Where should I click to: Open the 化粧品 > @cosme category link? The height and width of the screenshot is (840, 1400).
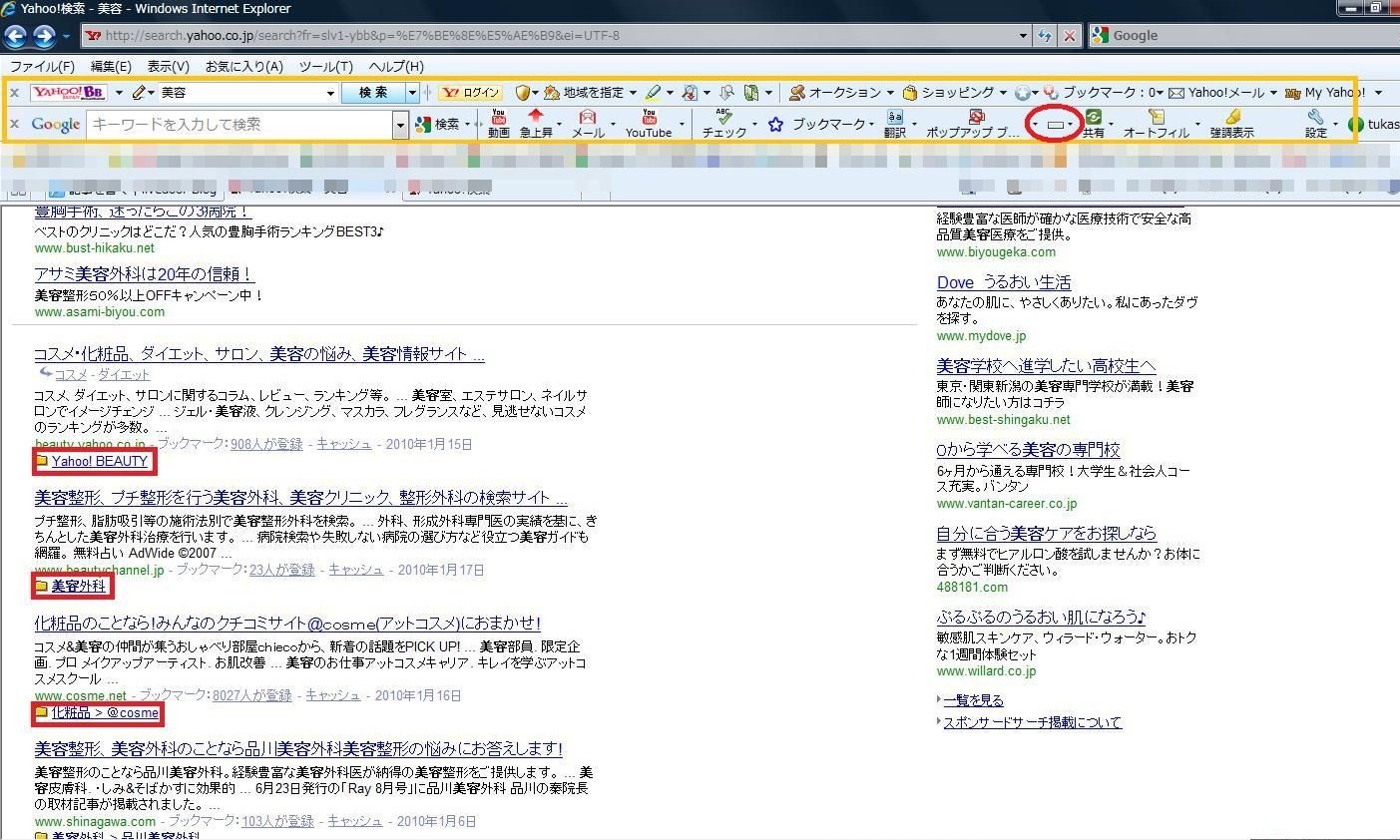105,713
